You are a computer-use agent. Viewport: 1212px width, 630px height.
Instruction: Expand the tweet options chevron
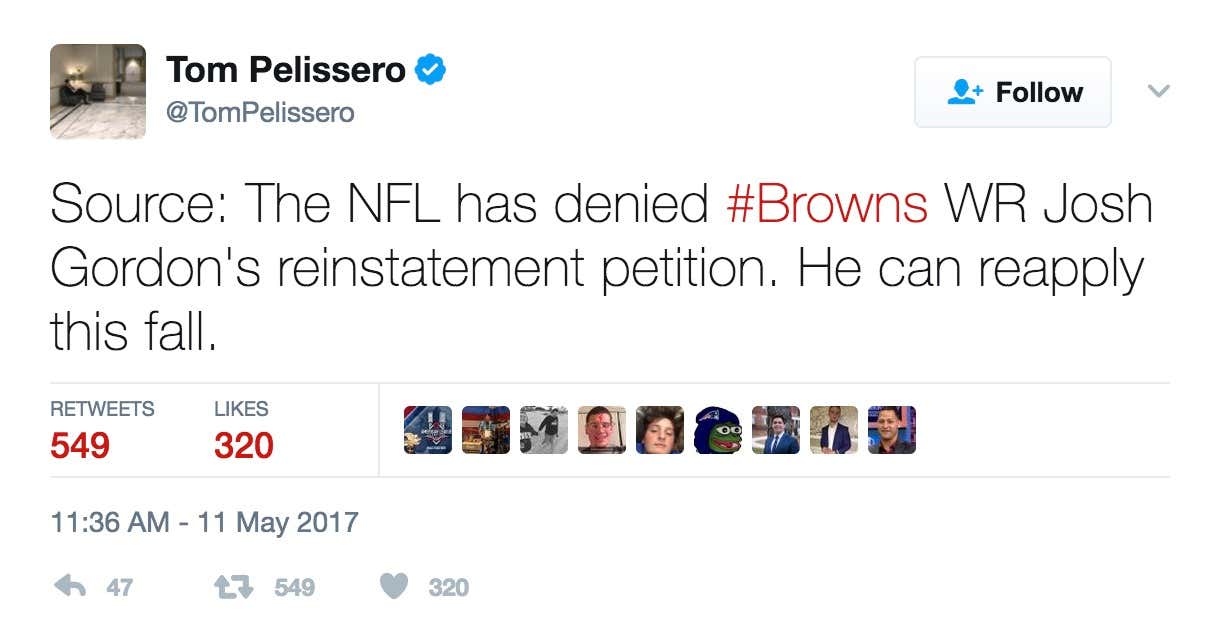point(1158,91)
